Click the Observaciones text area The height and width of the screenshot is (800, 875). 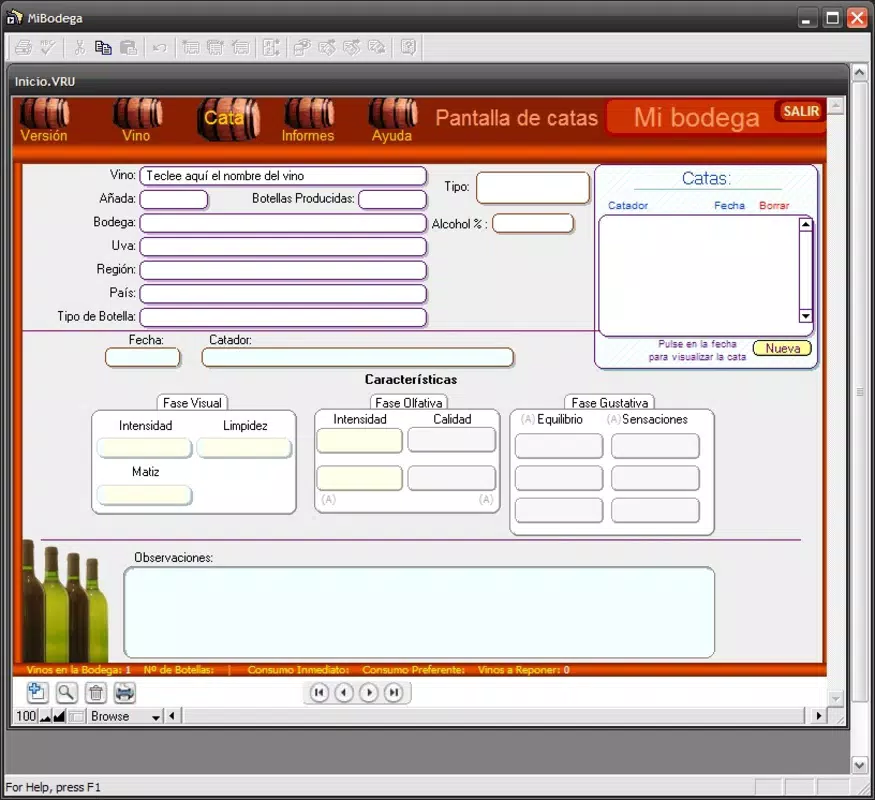[x=419, y=613]
